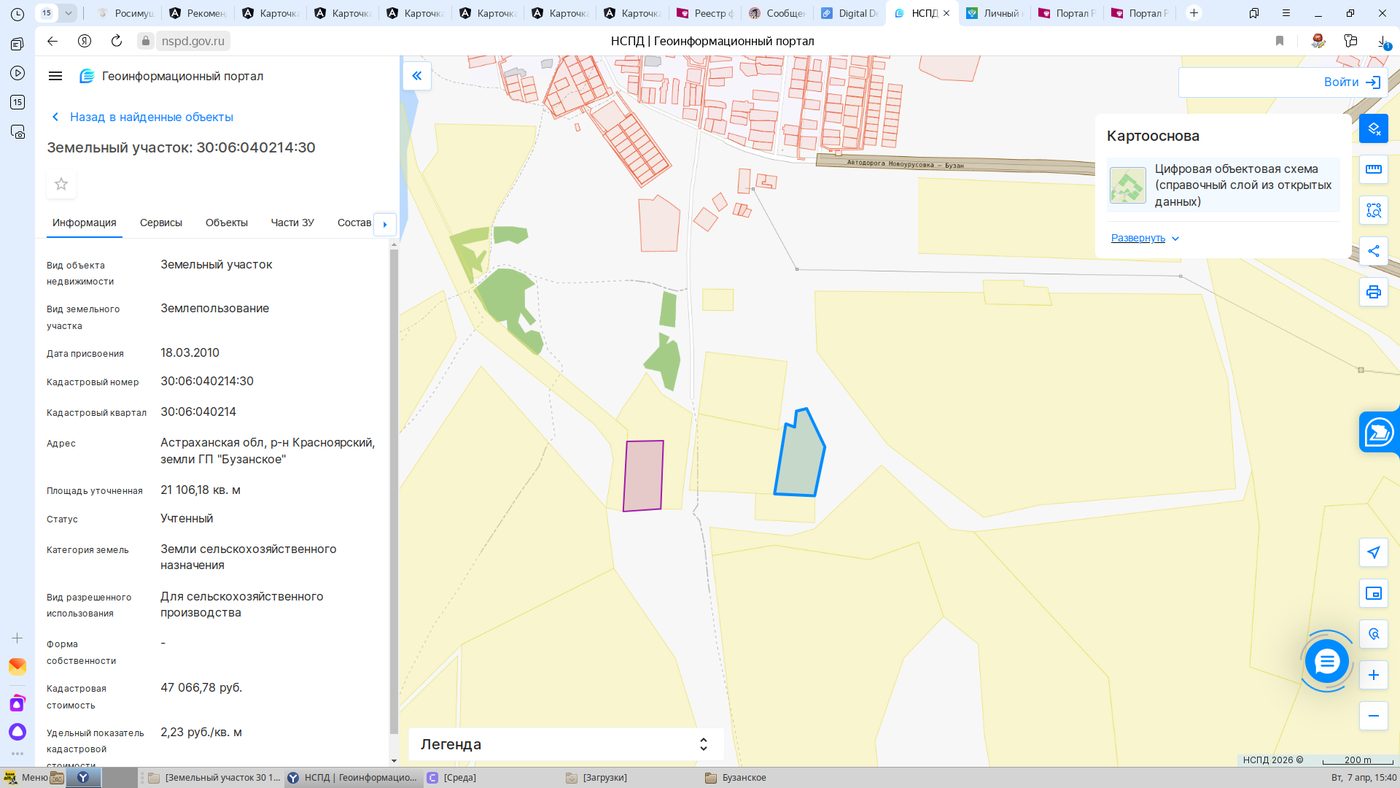
Task: Locate my position with arrow icon
Action: 1374,553
